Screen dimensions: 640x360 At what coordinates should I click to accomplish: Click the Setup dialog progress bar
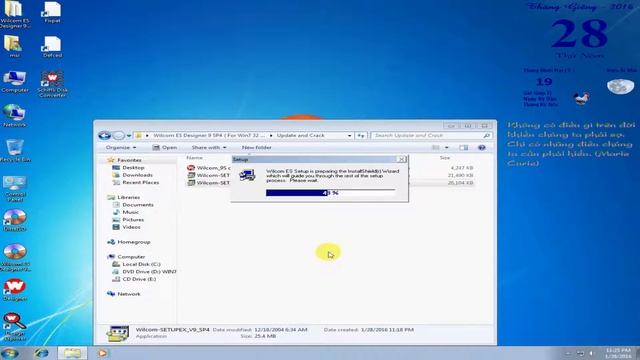(330, 193)
